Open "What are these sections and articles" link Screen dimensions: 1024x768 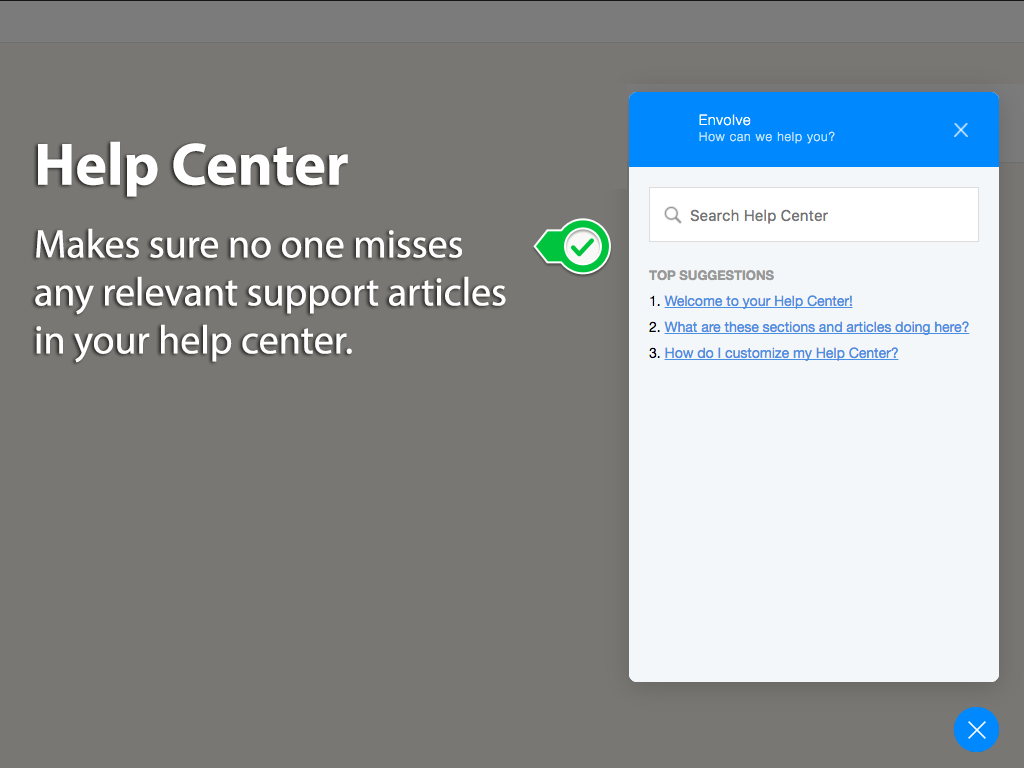[816, 327]
